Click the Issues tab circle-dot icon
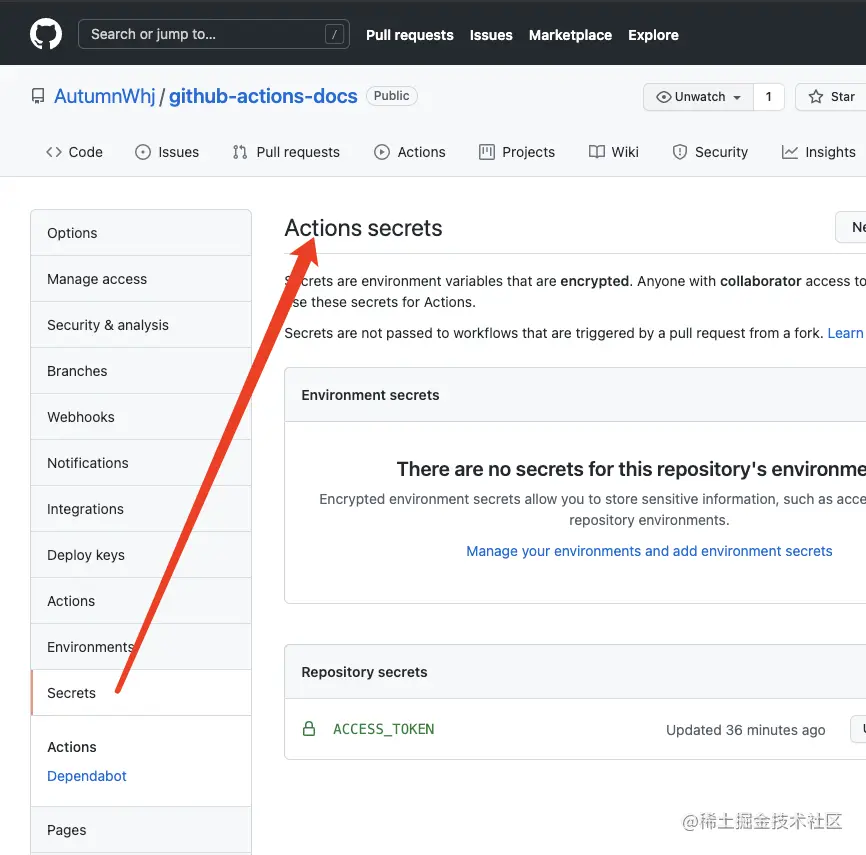 [142, 152]
